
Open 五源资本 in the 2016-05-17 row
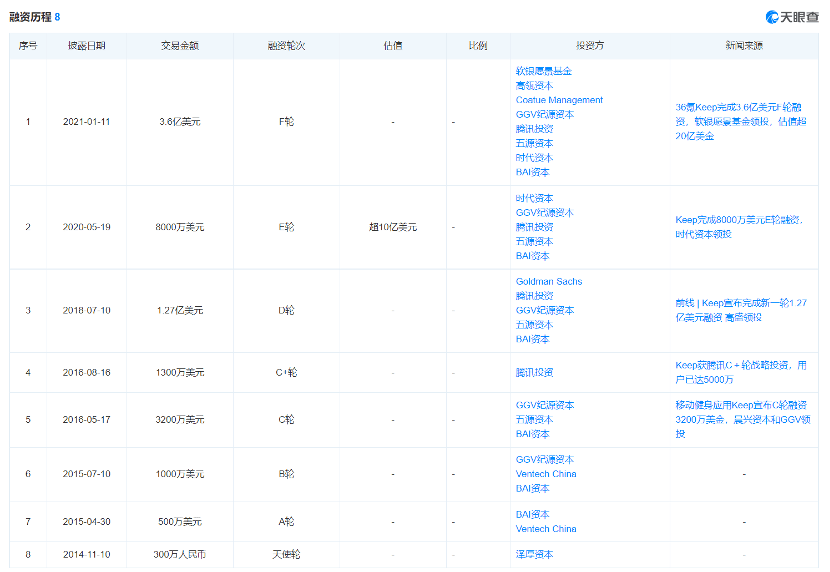pos(534,420)
